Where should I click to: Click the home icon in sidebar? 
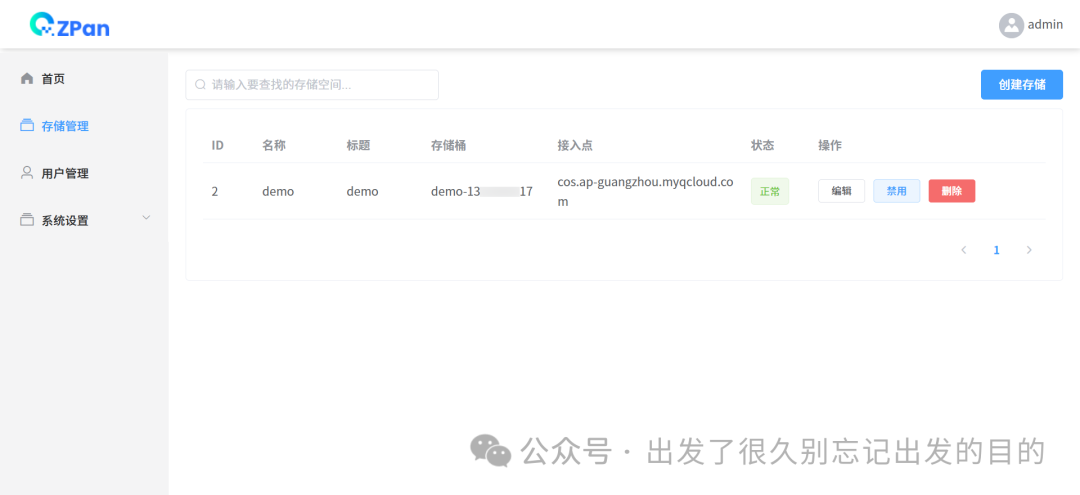click(27, 79)
